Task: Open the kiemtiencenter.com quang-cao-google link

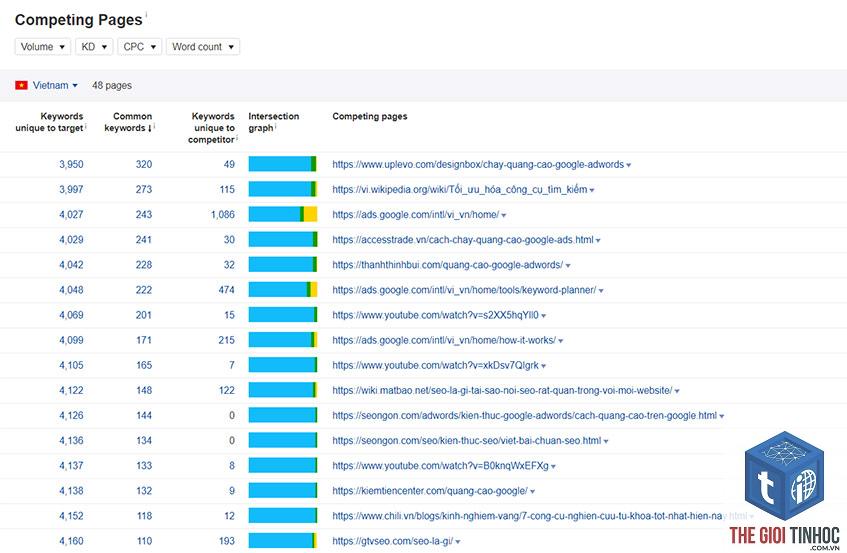Action: point(430,491)
